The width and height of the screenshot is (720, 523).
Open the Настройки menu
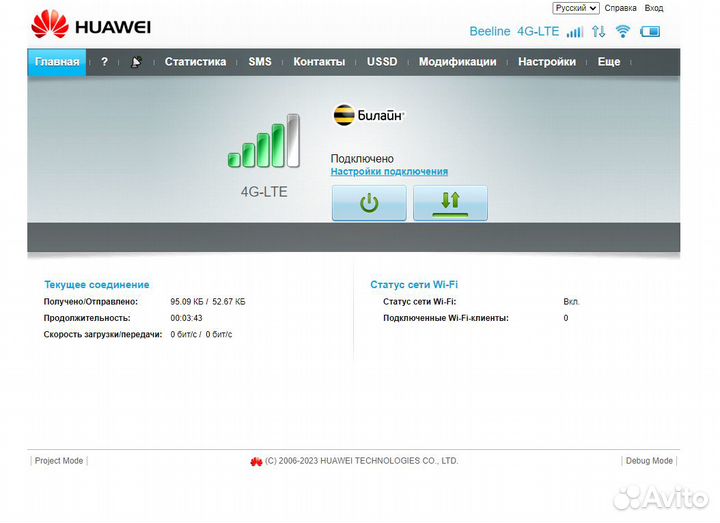click(547, 62)
